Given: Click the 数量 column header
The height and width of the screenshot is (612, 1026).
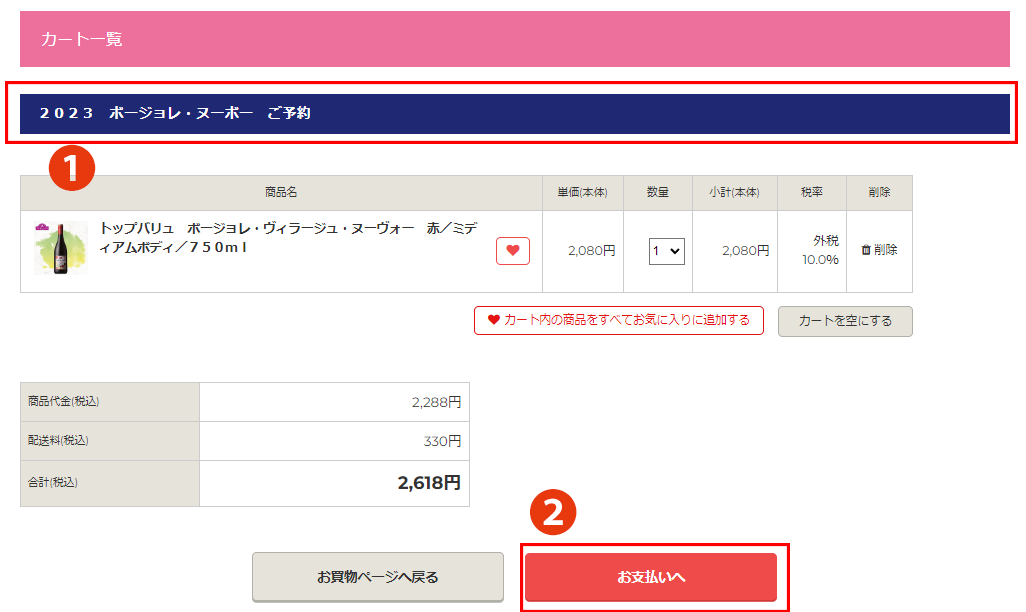Looking at the screenshot, I should point(657,192).
